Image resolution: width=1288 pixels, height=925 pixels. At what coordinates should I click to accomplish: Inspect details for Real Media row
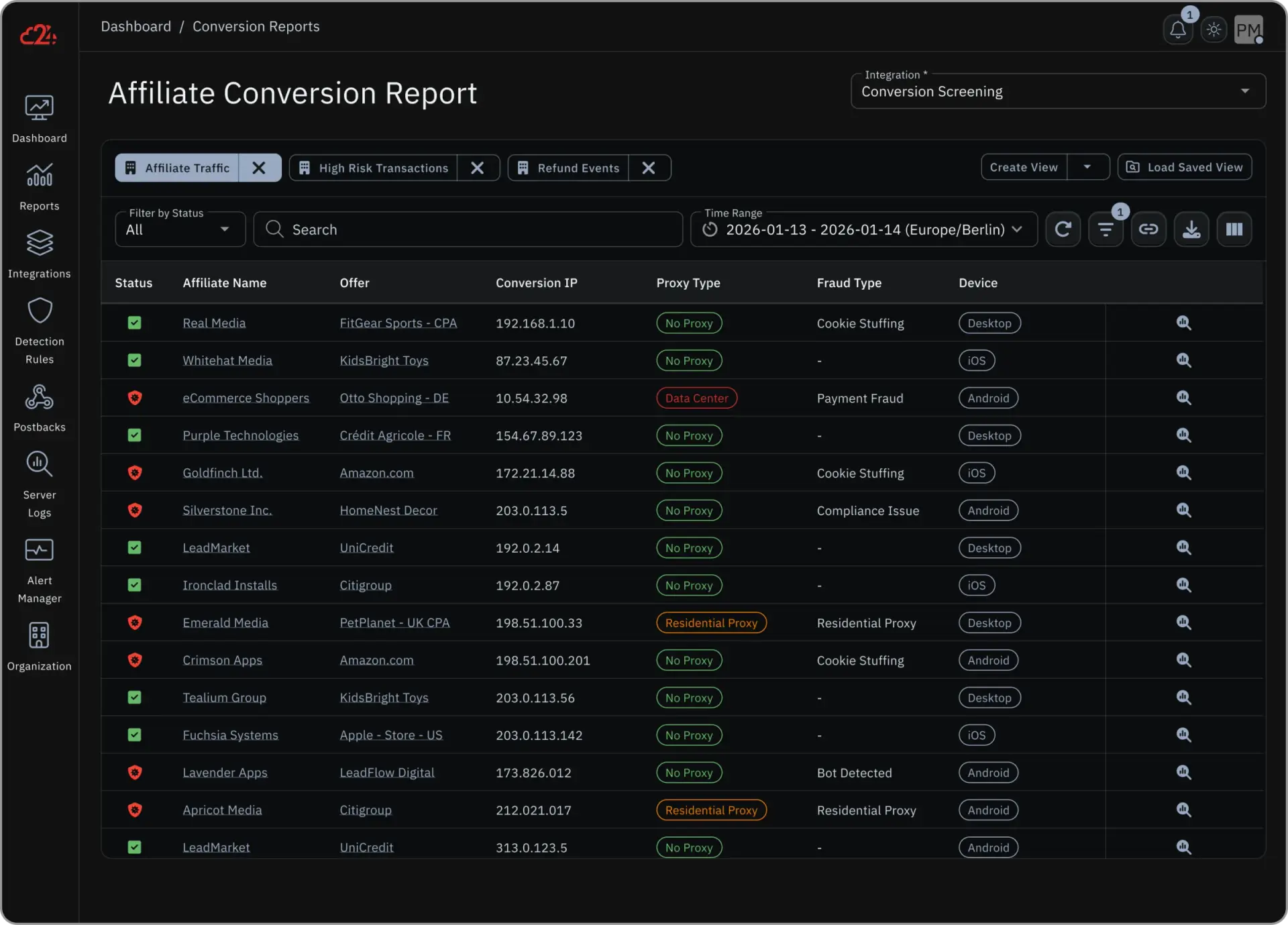coord(1183,323)
